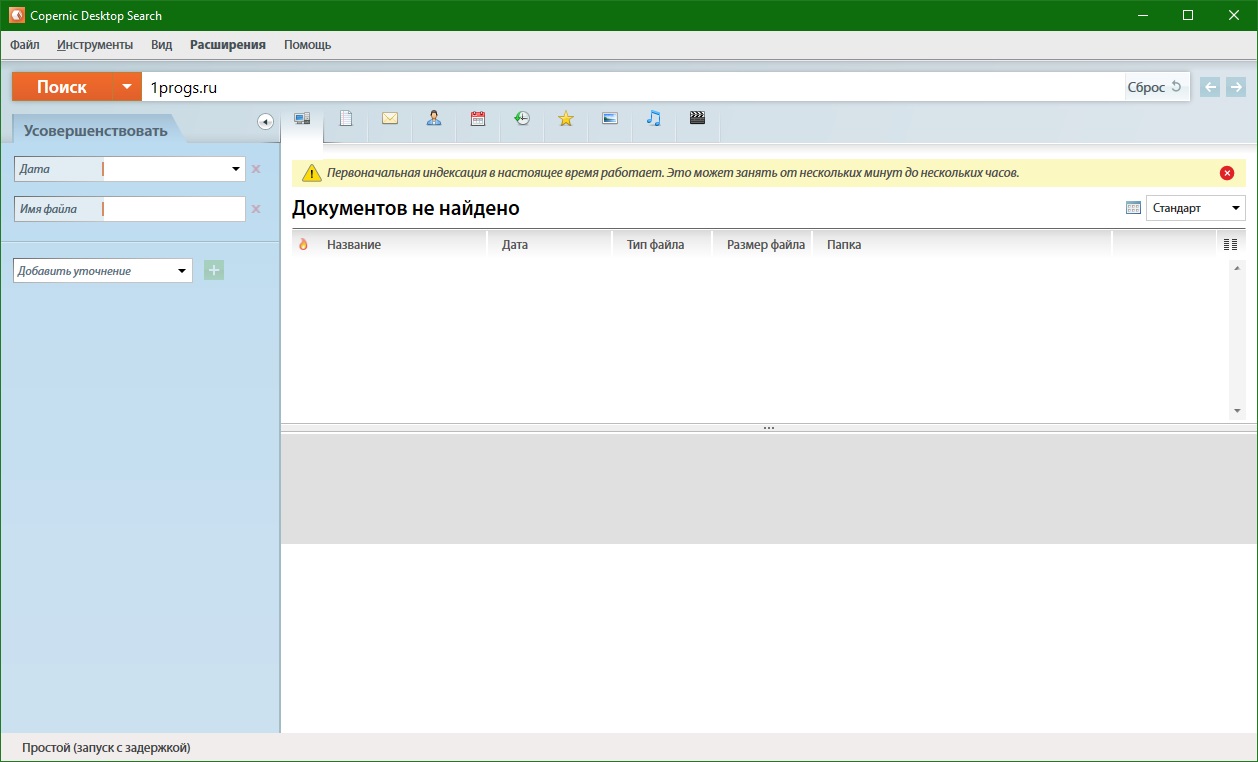Select the Files document category icon
1258x762 pixels.
point(346,118)
